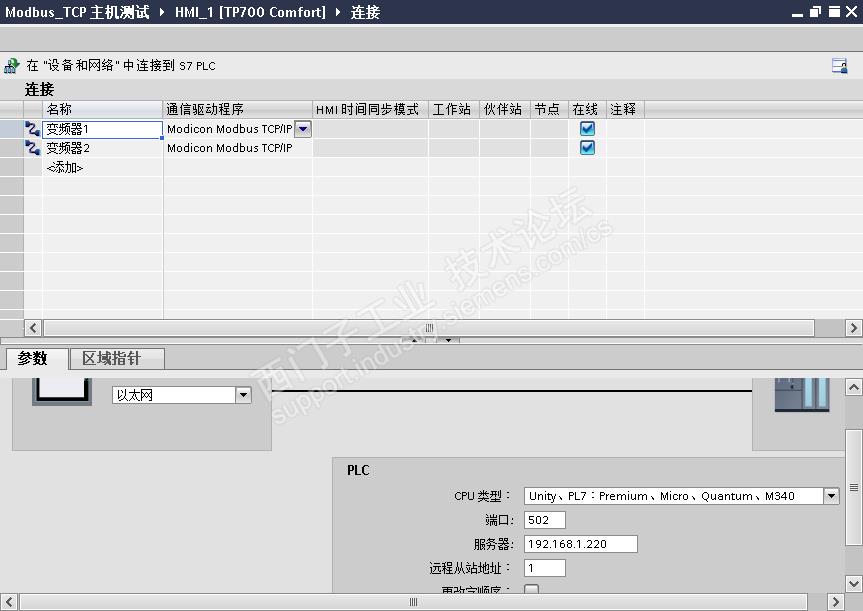This screenshot has width=863, height=611.
Task: Click the pane splitter collapse arrows
Action: pyautogui.click(x=430, y=340)
